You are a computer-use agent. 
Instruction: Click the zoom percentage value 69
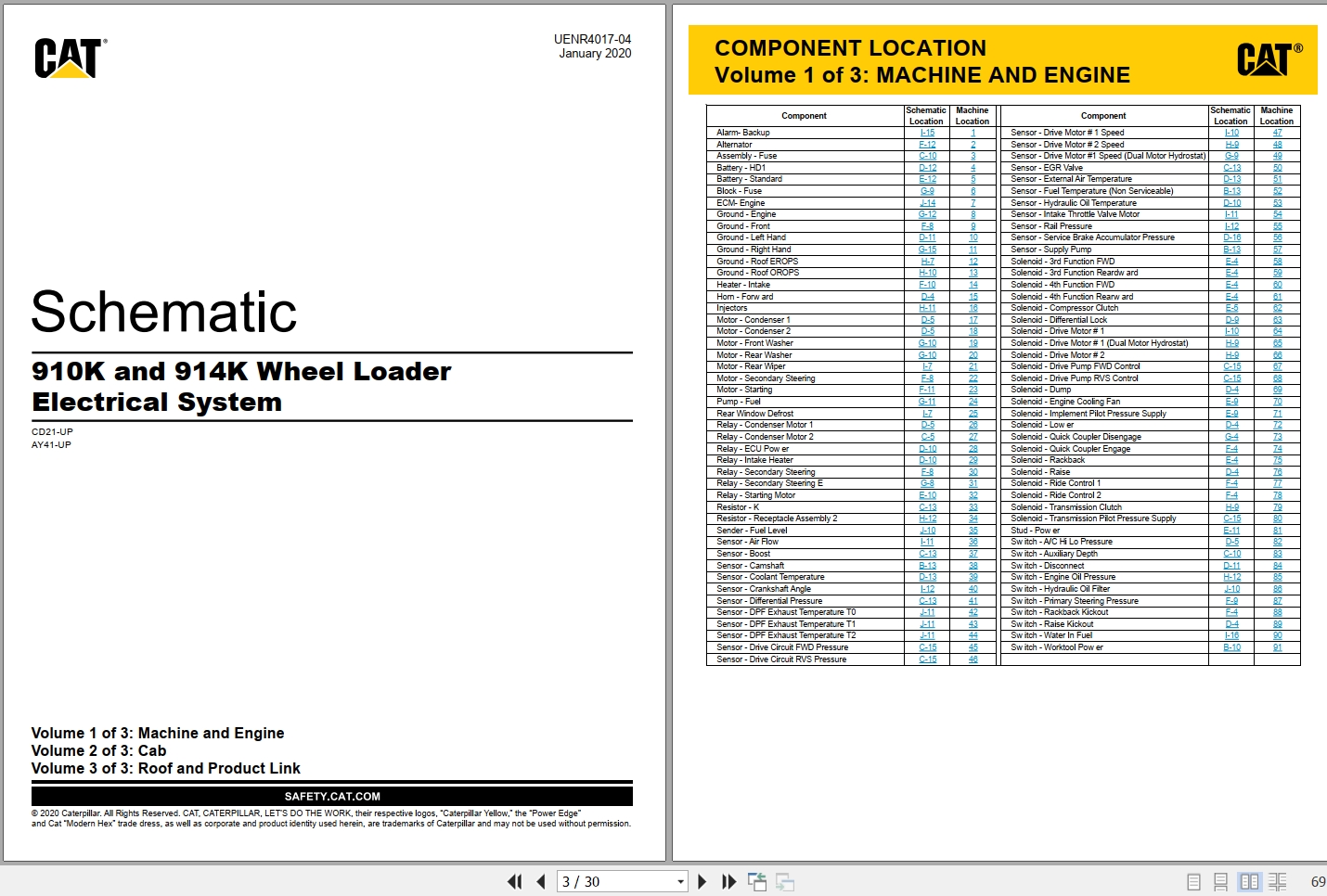point(1318,882)
